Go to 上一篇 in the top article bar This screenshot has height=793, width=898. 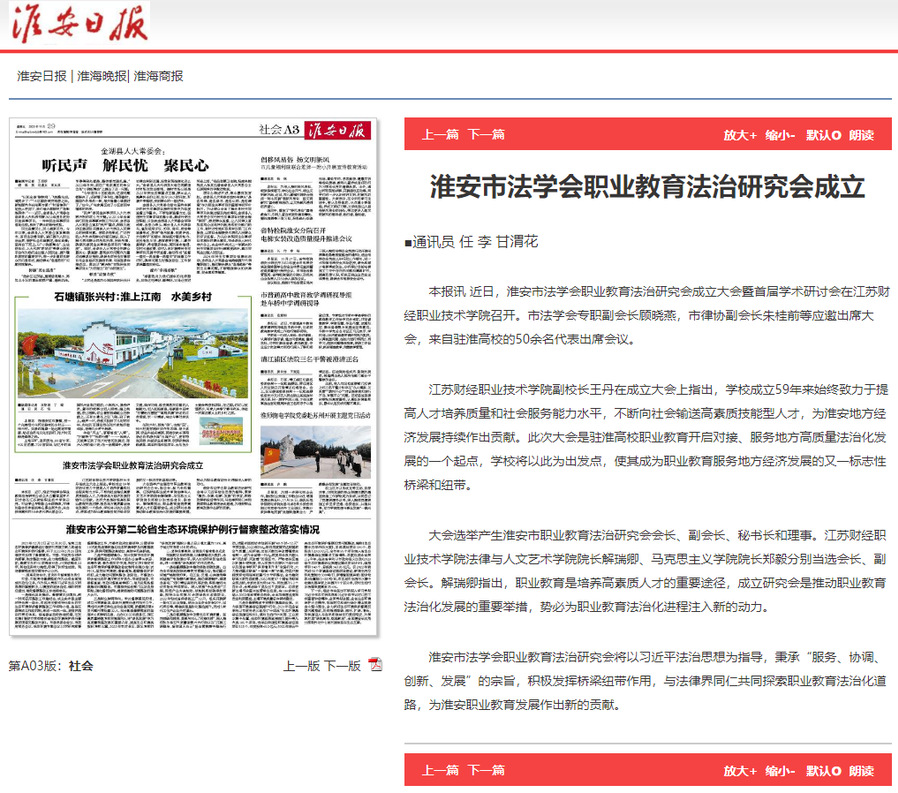pos(440,135)
